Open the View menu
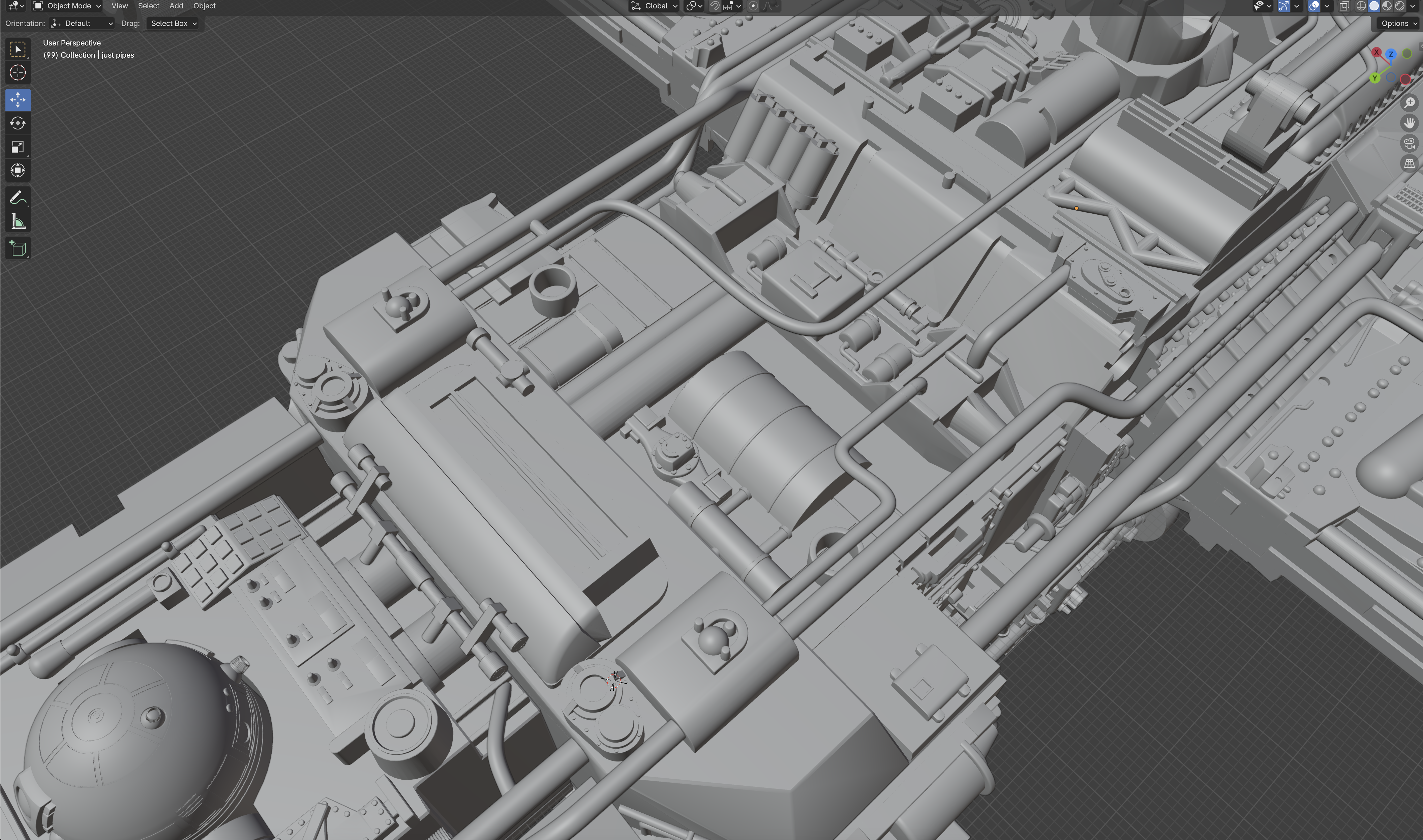1423x840 pixels. tap(119, 6)
